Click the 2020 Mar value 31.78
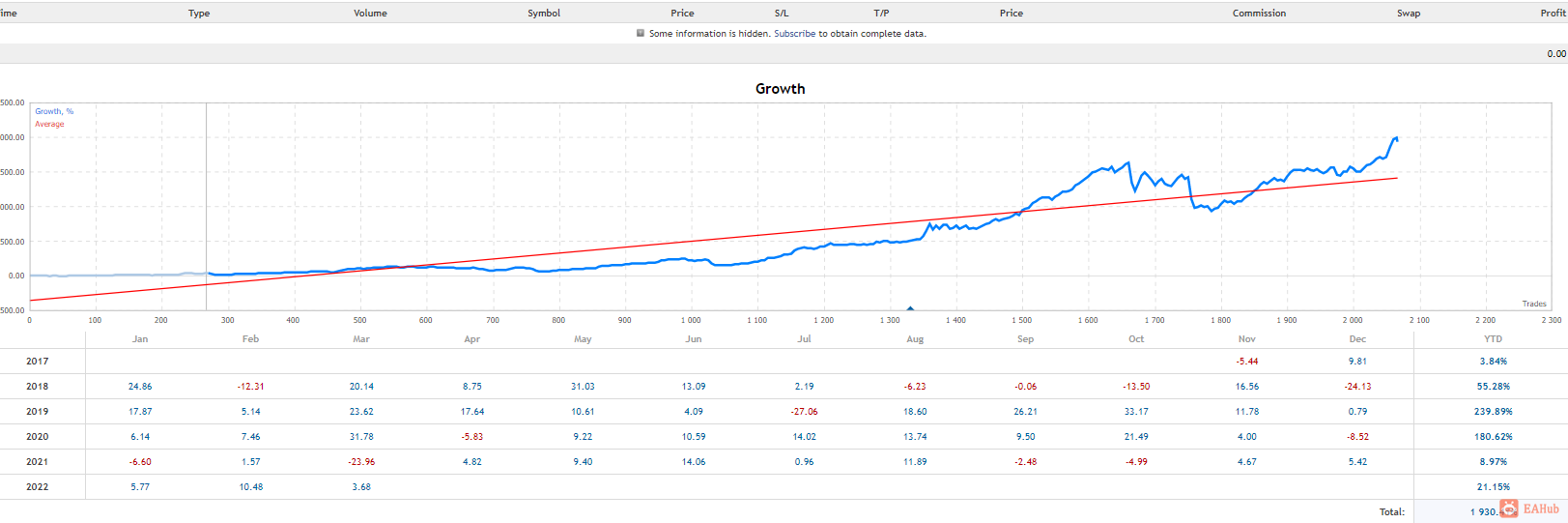 tap(361, 437)
